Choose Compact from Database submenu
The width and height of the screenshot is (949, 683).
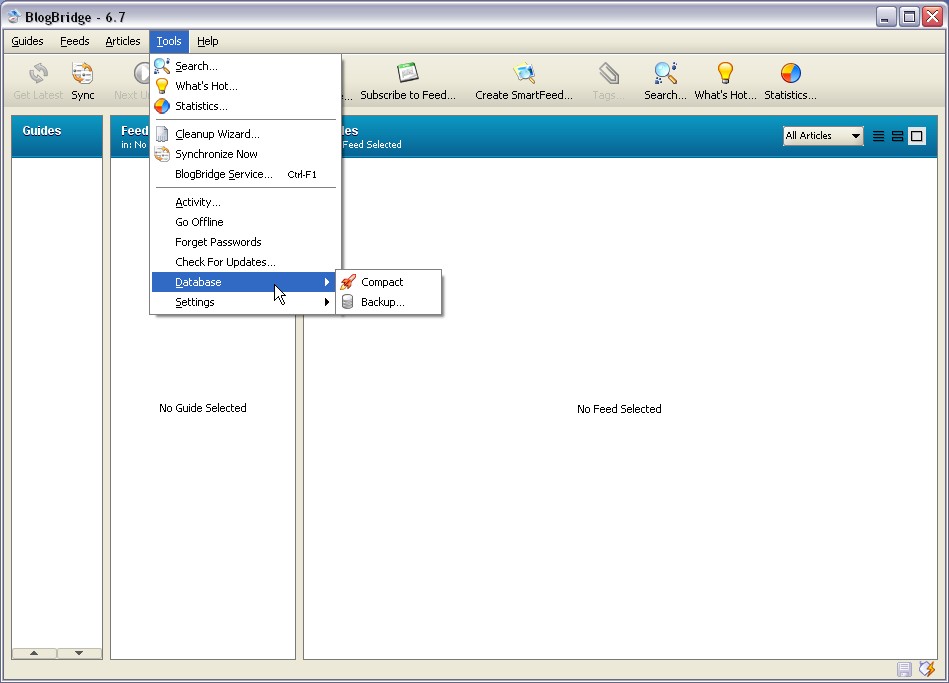389,282
